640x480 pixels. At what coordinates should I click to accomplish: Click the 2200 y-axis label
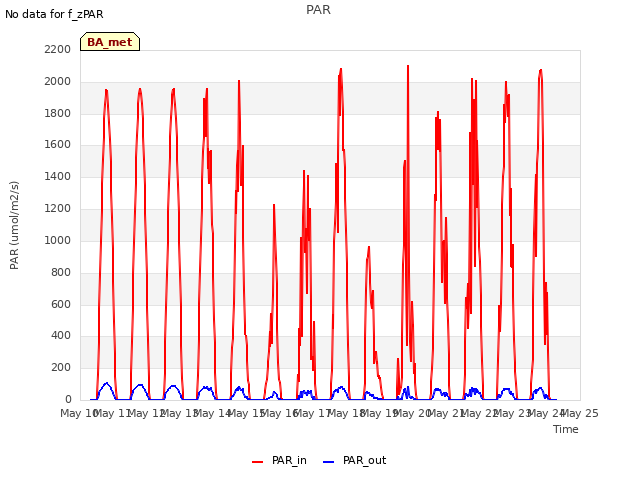(x=58, y=49)
